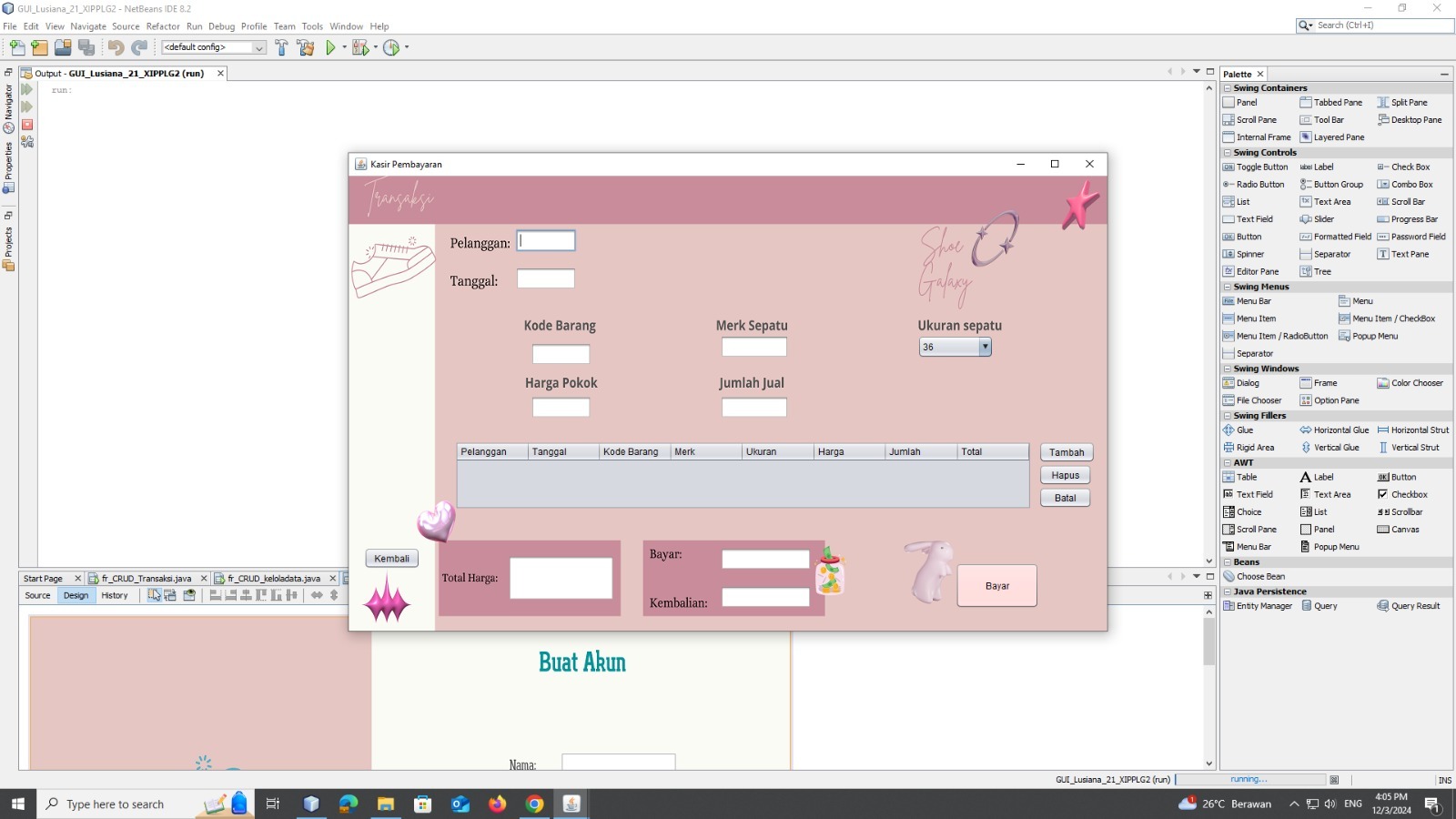Click the running progress bar in status bar
Screen dimensions: 1456x819
pos(1250,780)
